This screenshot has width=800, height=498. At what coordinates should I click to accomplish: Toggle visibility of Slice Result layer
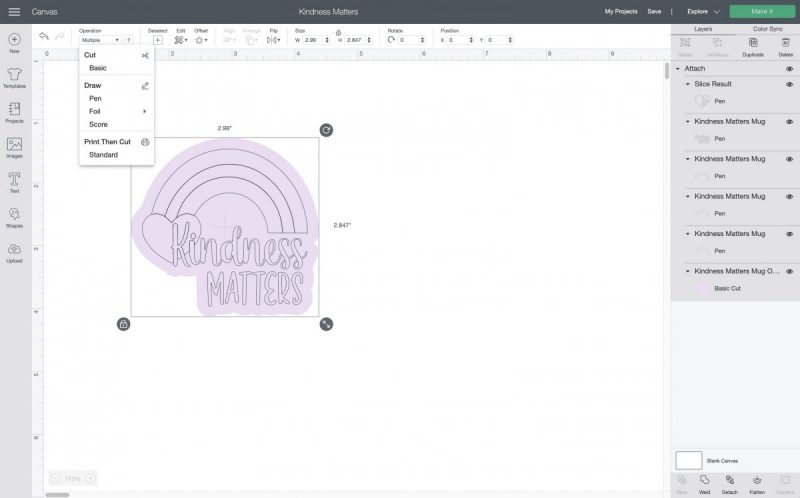point(789,84)
